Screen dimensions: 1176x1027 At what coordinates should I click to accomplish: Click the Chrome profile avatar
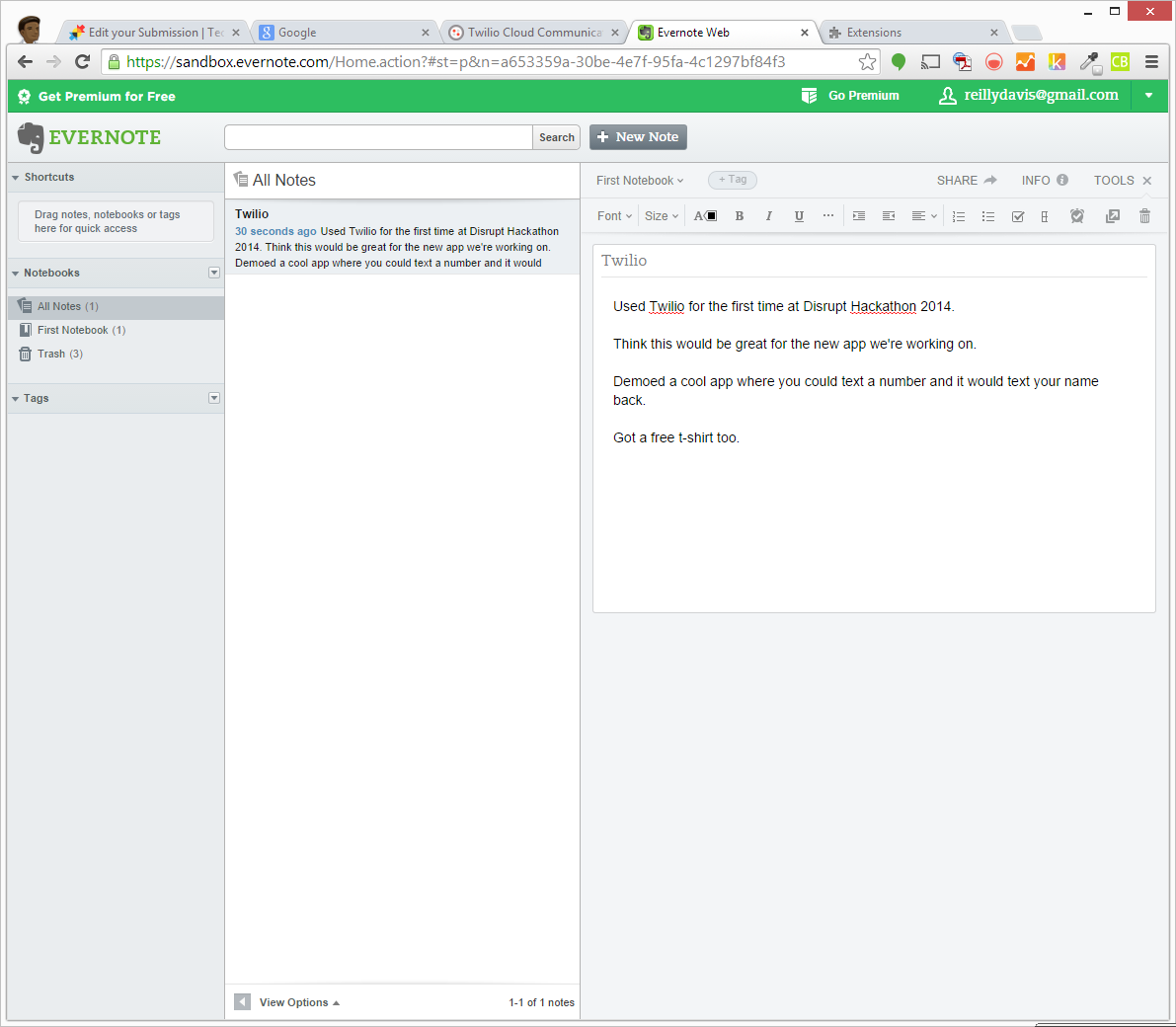click(x=30, y=30)
